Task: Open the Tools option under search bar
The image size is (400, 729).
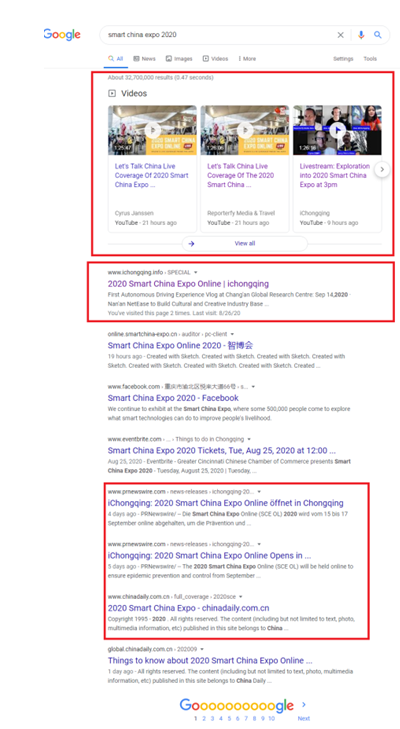Action: pos(370,59)
